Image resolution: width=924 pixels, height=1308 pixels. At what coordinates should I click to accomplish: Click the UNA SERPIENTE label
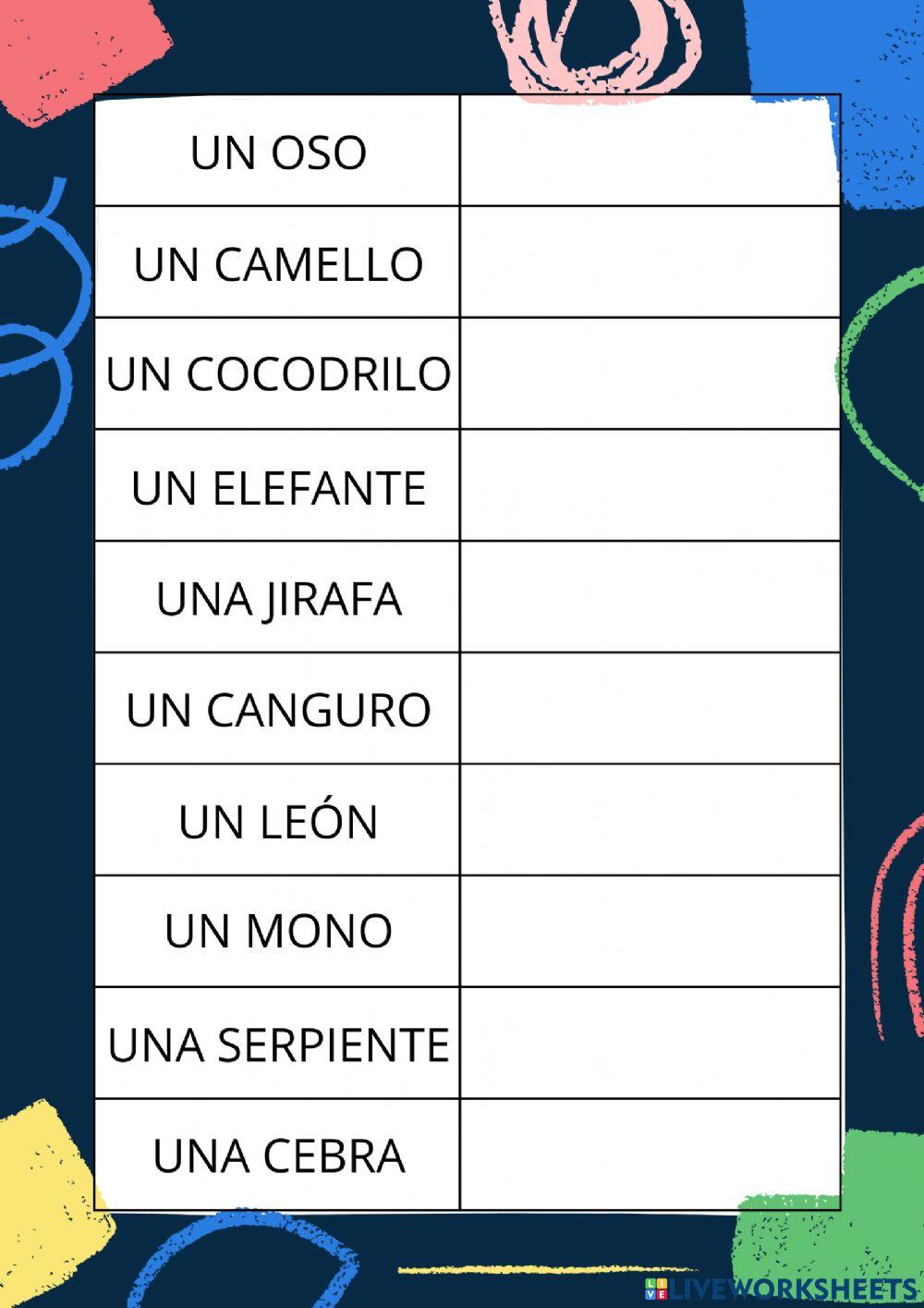pos(278,1045)
